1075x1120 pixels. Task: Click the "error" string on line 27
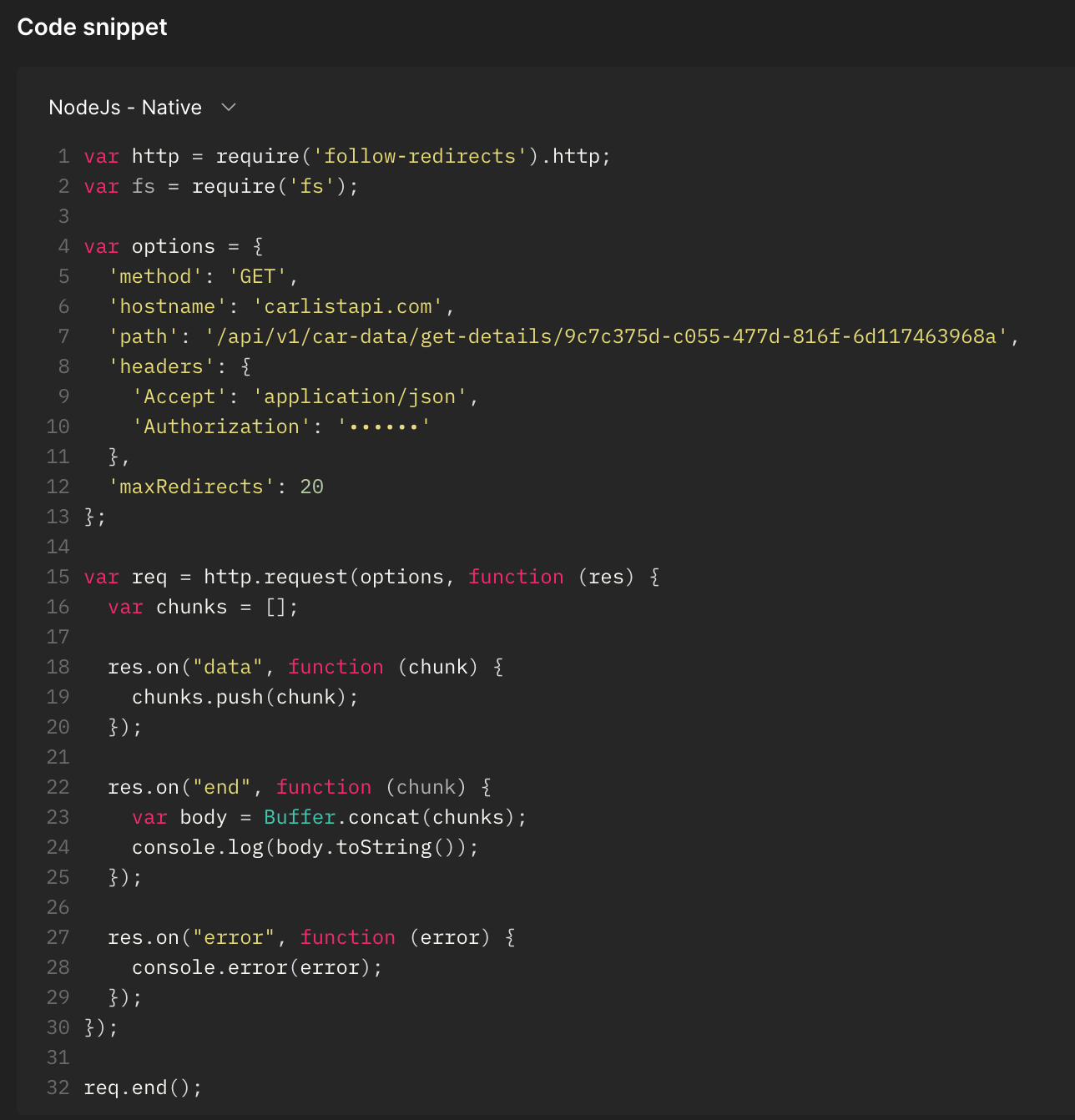click(234, 937)
